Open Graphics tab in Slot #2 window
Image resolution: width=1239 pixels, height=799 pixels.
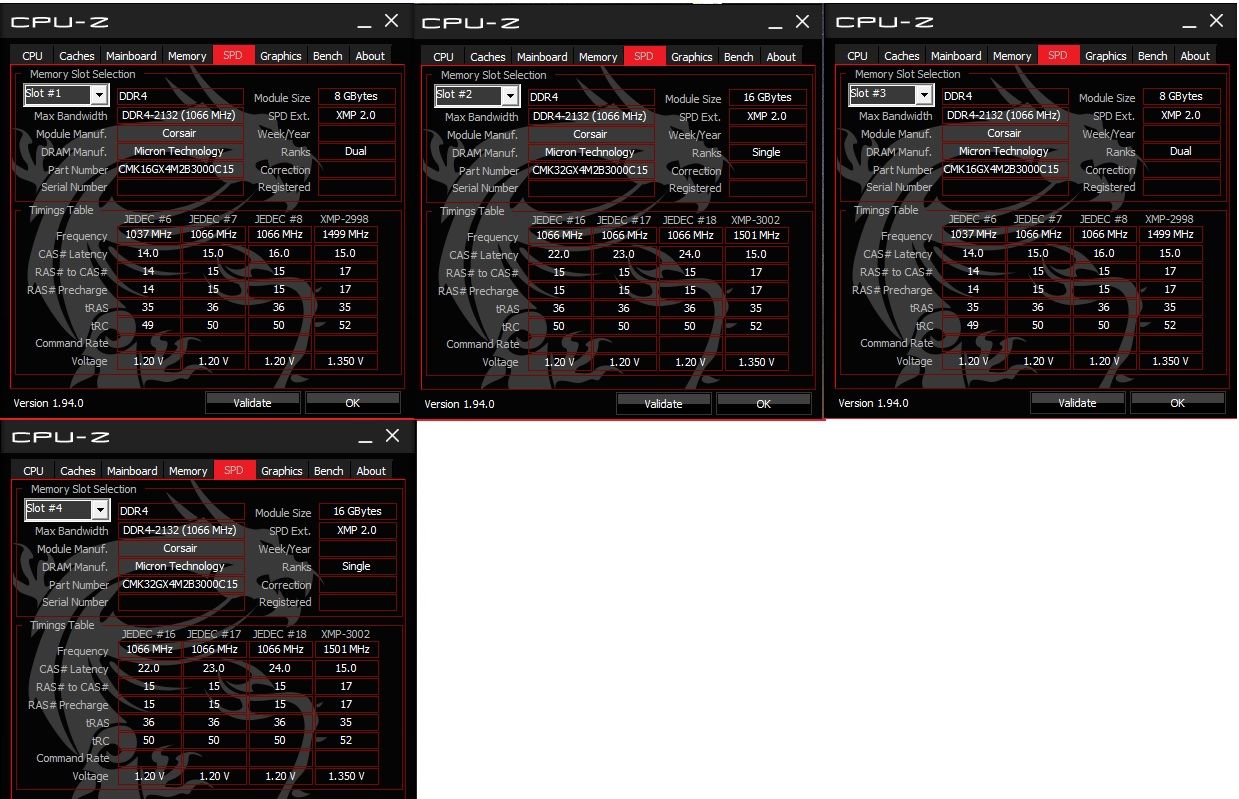click(x=692, y=57)
